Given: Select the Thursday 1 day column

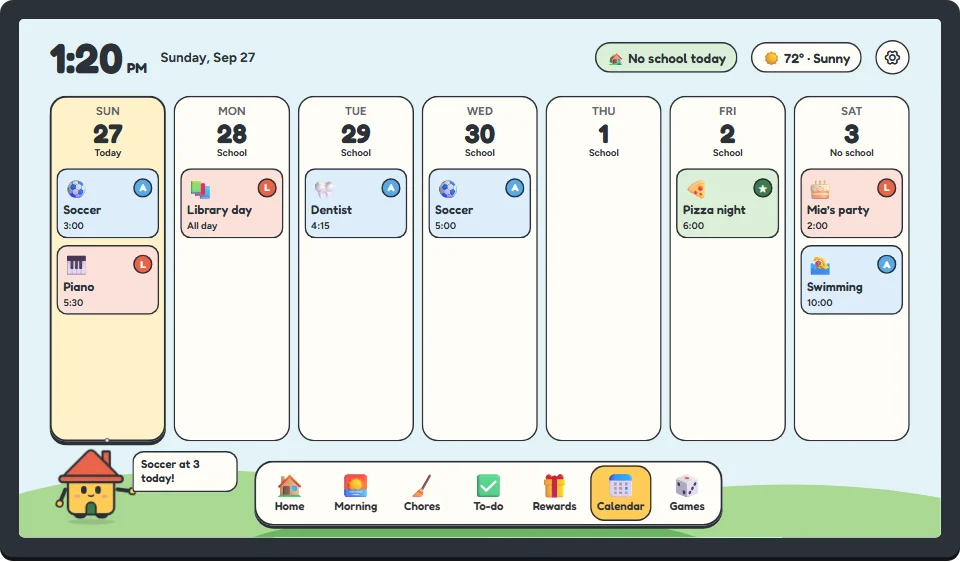Looking at the screenshot, I should tap(604, 268).
